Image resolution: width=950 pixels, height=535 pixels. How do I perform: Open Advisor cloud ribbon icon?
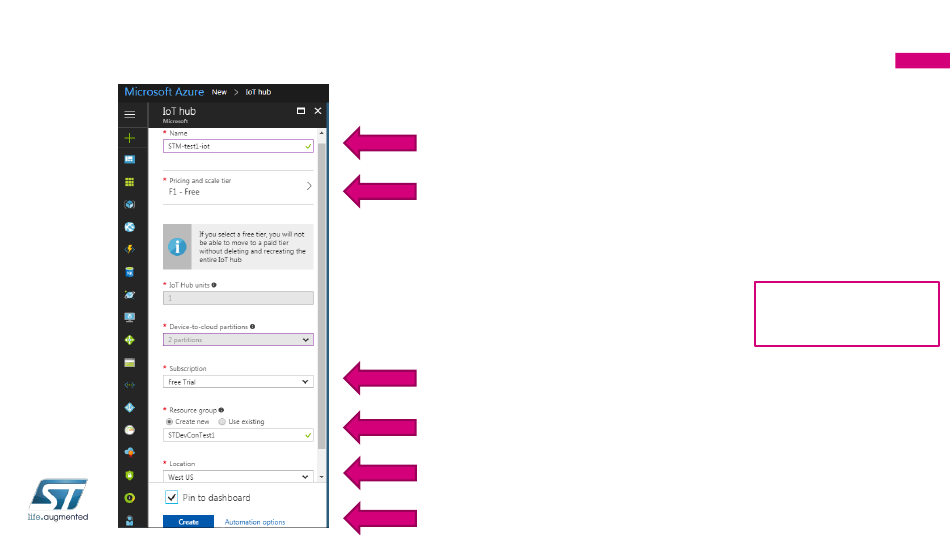click(130, 452)
